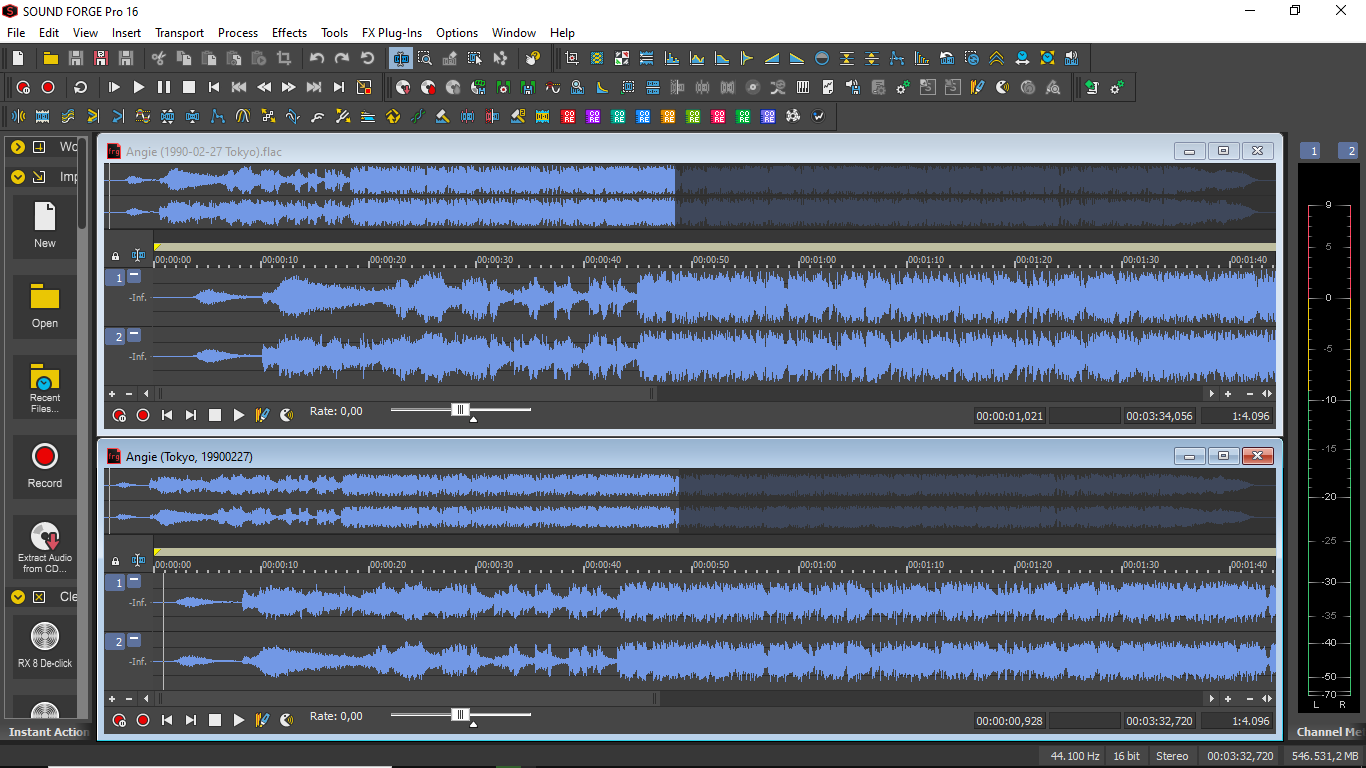Click Go to End in transport toolbar
The height and width of the screenshot is (768, 1366).
(x=339, y=87)
